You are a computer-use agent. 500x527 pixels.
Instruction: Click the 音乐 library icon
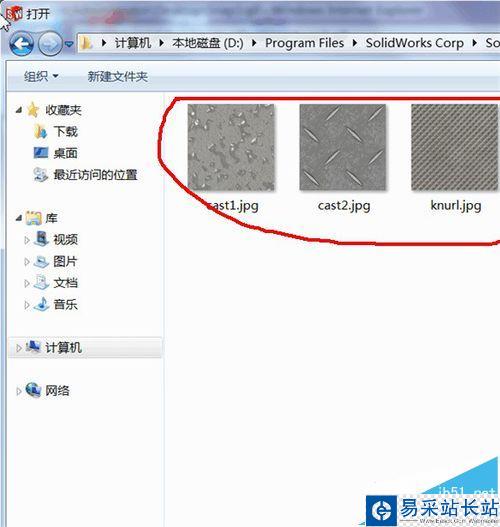tap(41, 304)
